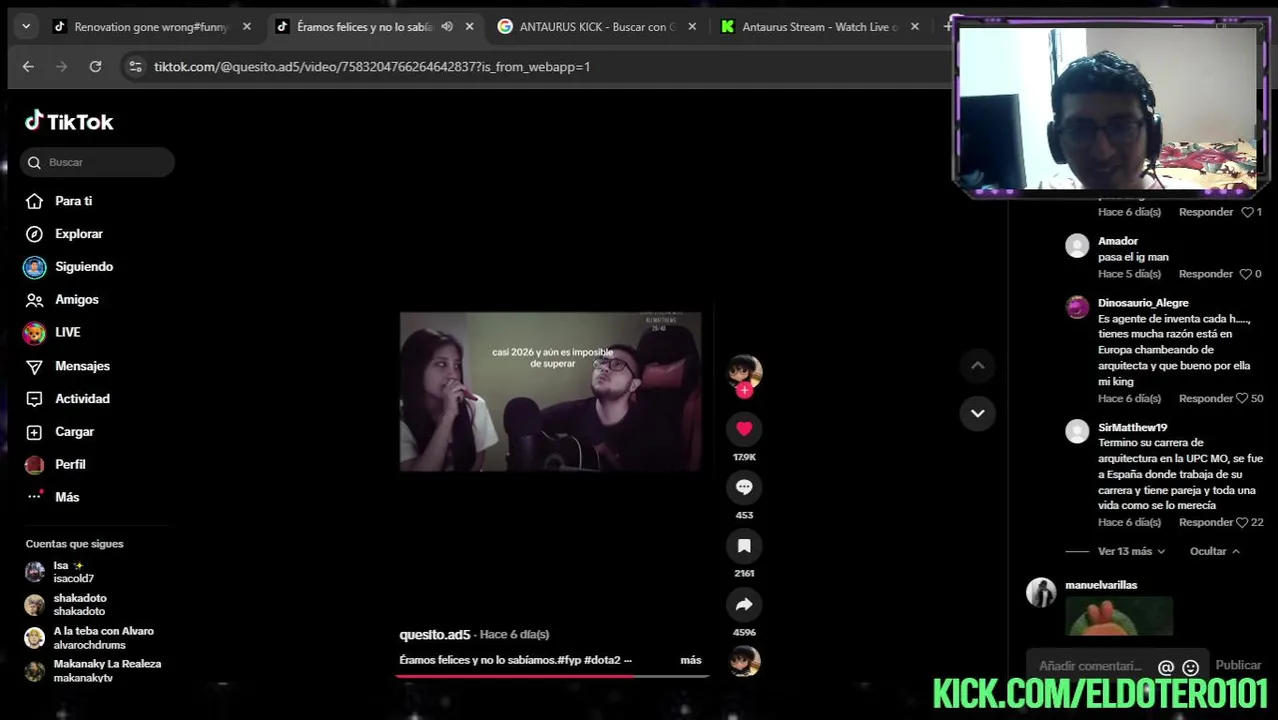This screenshot has height=720, width=1278.
Task: Like Dinosaurio_Alegre's comment heart
Action: 1242,398
